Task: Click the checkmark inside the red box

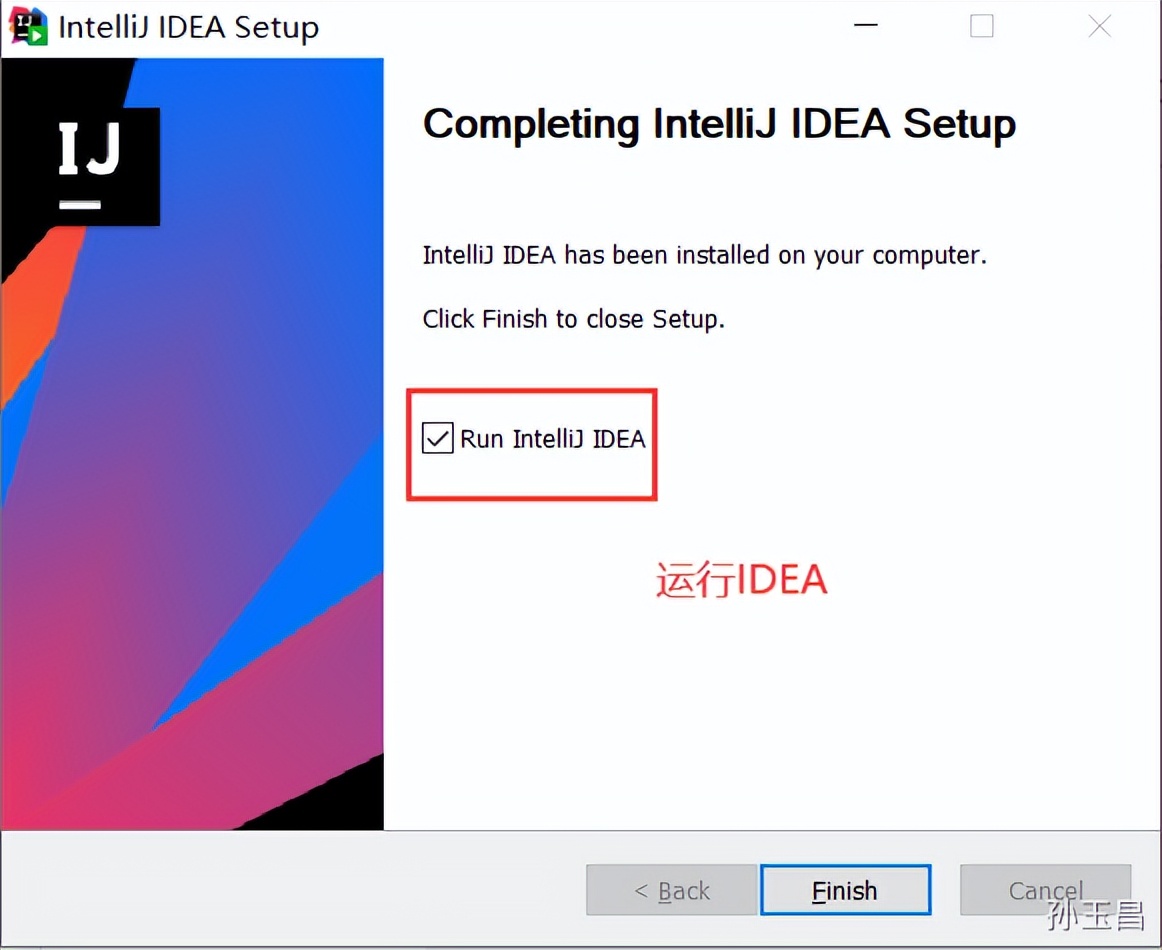Action: click(x=437, y=438)
